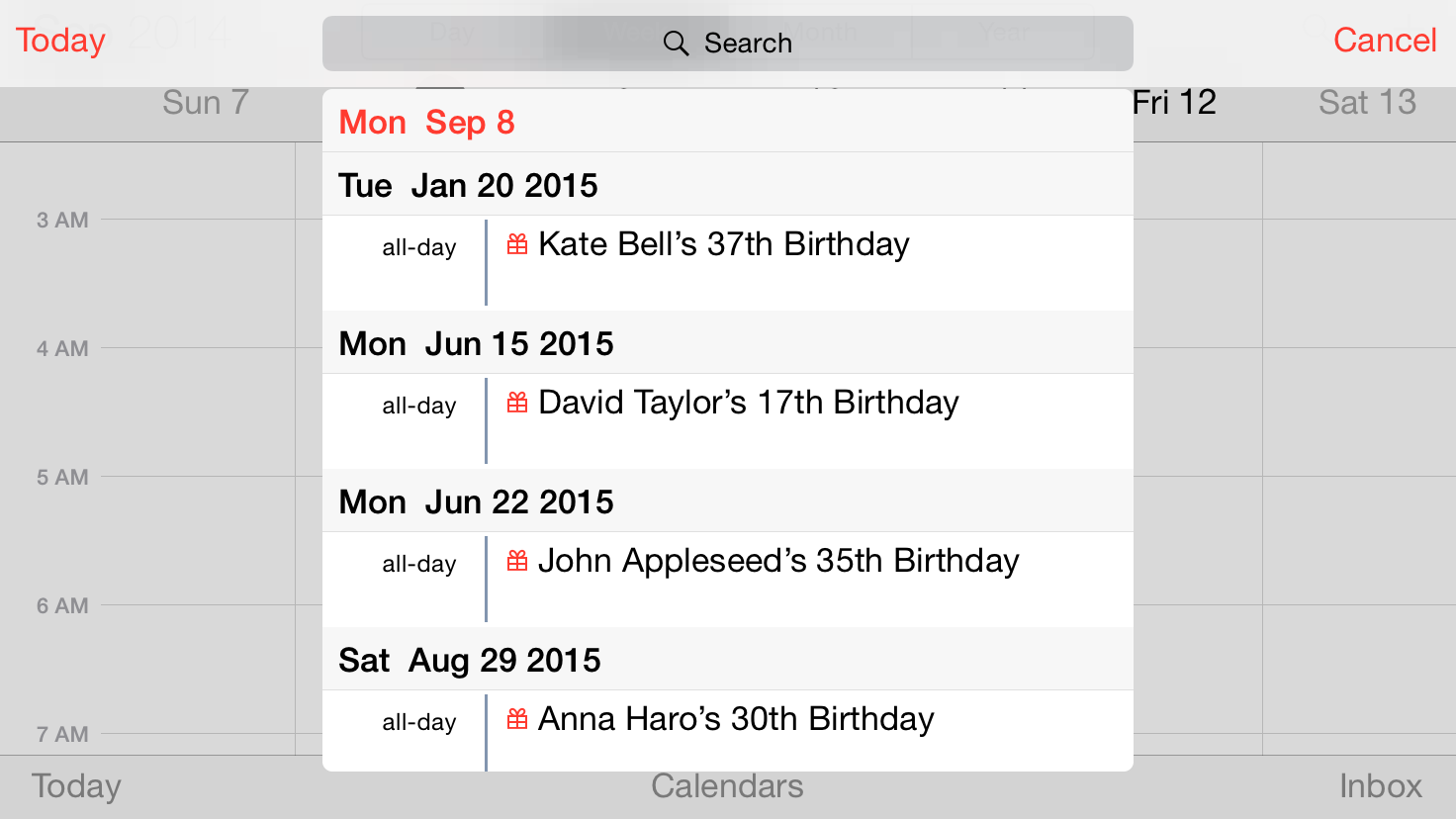Viewport: 1456px width, 819px height.
Task: Select Fri 12 in the week header
Action: 1175,103
